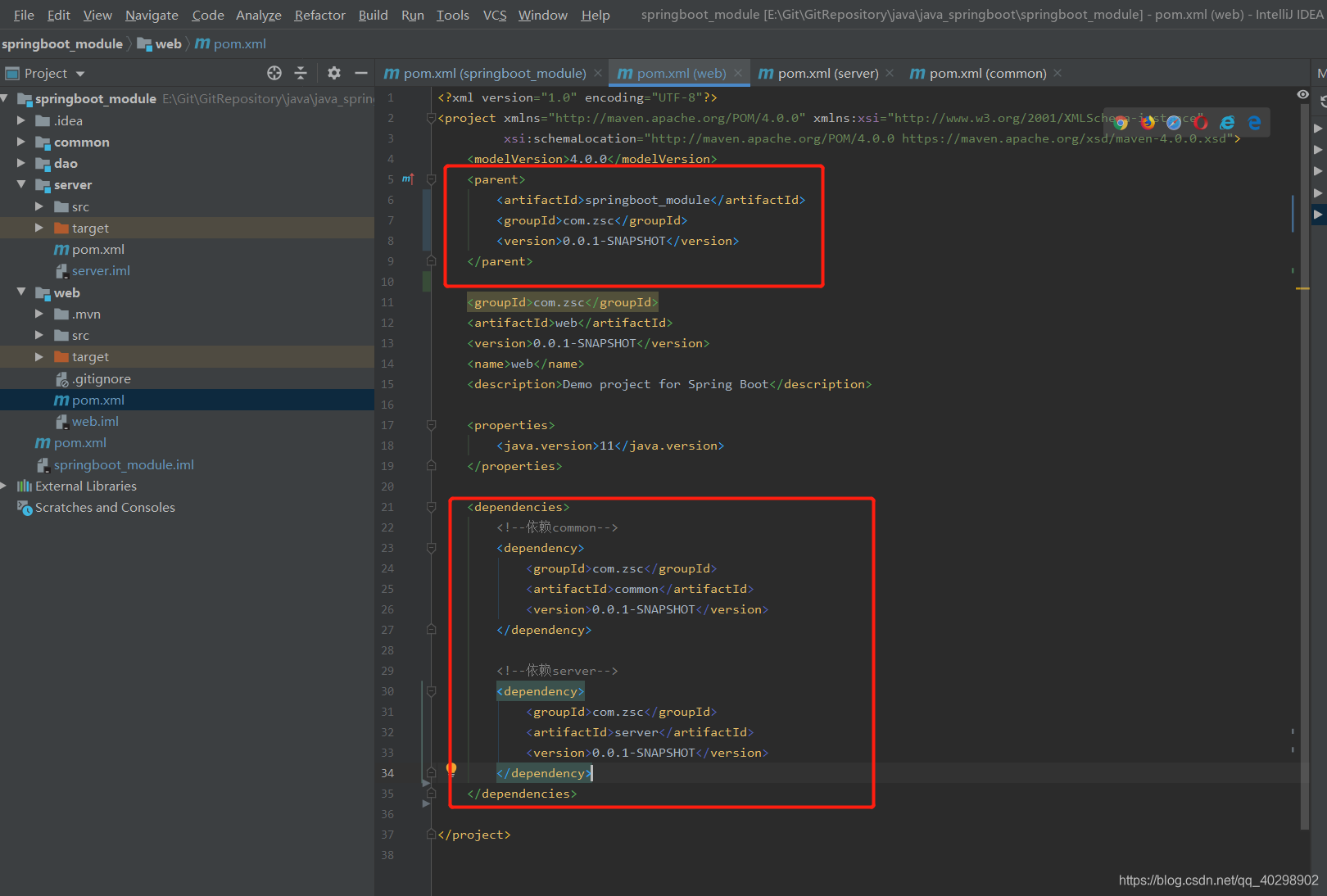Open pom.xml in Firefox browser icon
Image resolution: width=1327 pixels, height=896 pixels.
tap(1148, 123)
